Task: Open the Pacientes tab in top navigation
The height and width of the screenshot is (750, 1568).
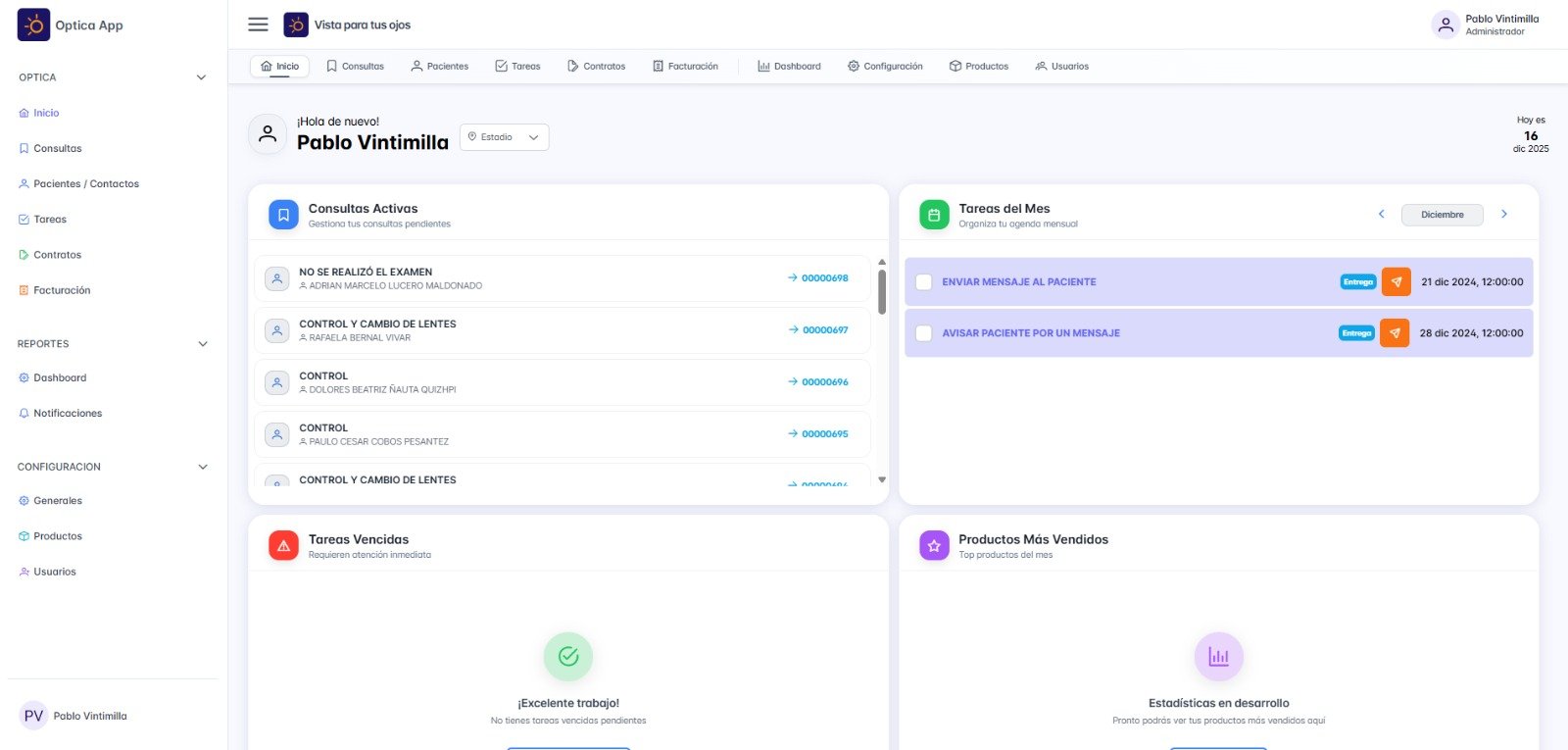Action: [x=439, y=67]
